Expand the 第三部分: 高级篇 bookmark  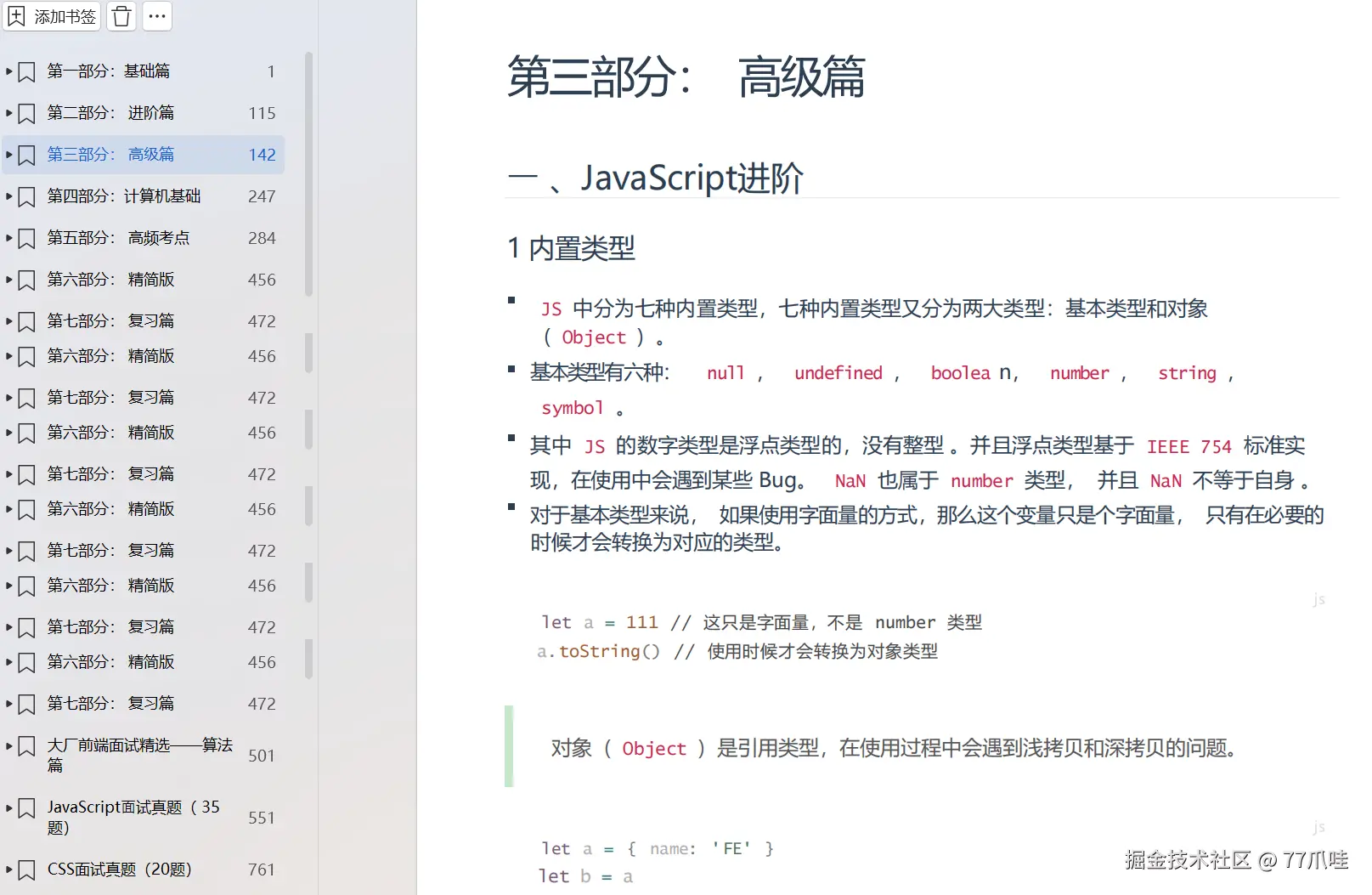pos(9,155)
